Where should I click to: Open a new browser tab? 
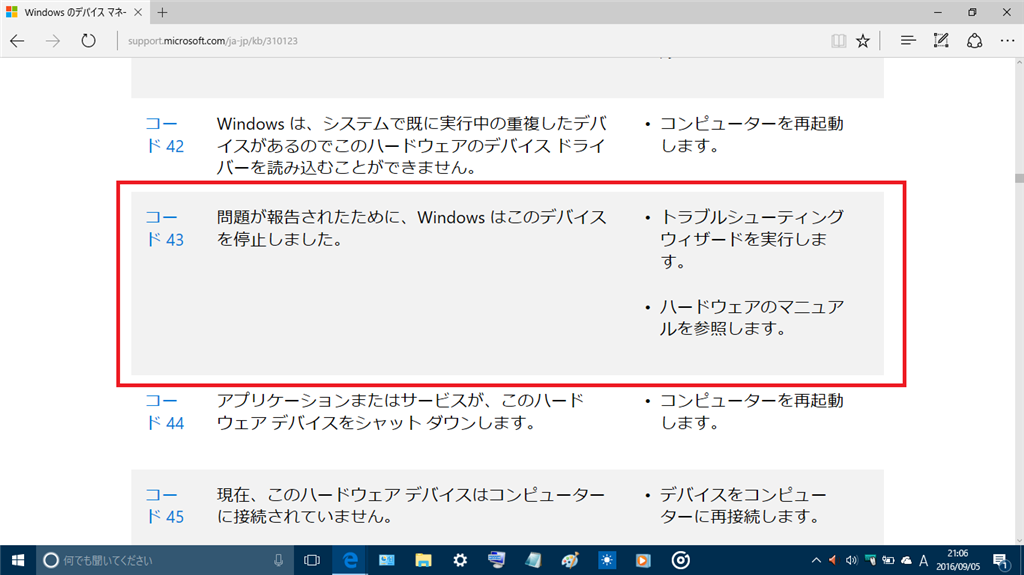(163, 12)
